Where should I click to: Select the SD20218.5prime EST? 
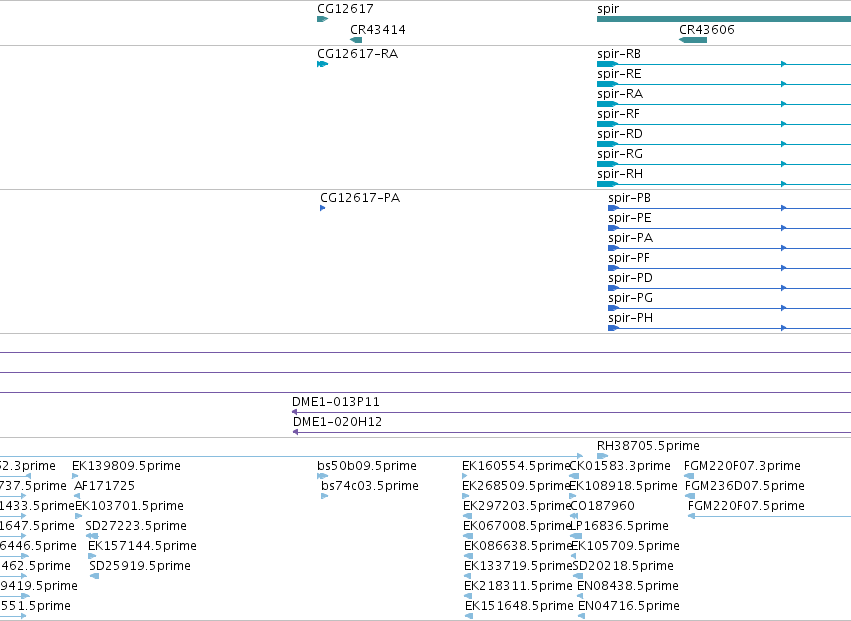pos(578,576)
